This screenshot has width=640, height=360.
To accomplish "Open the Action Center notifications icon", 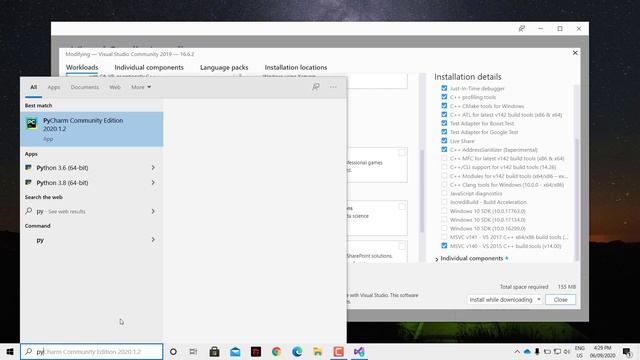I will [x=627, y=351].
